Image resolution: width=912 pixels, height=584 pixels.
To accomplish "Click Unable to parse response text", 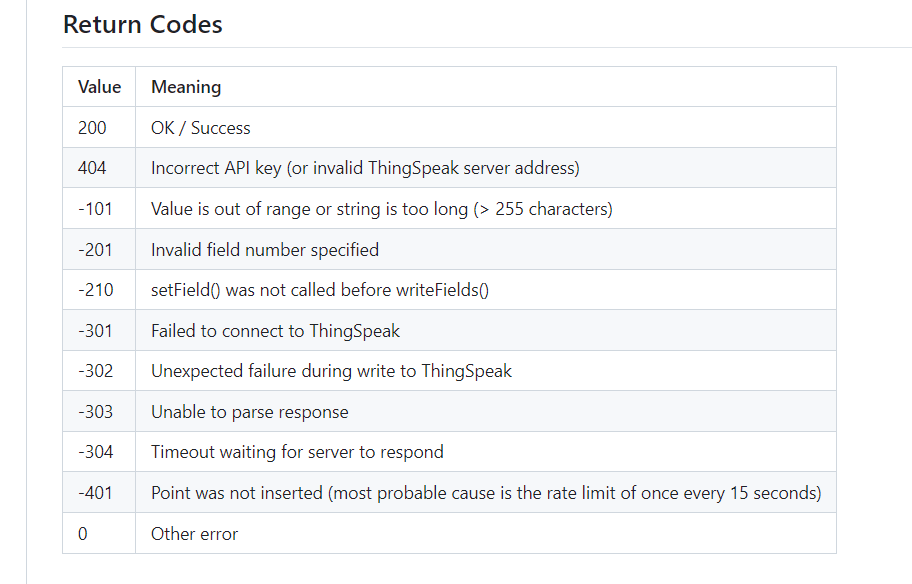I will click(250, 411).
